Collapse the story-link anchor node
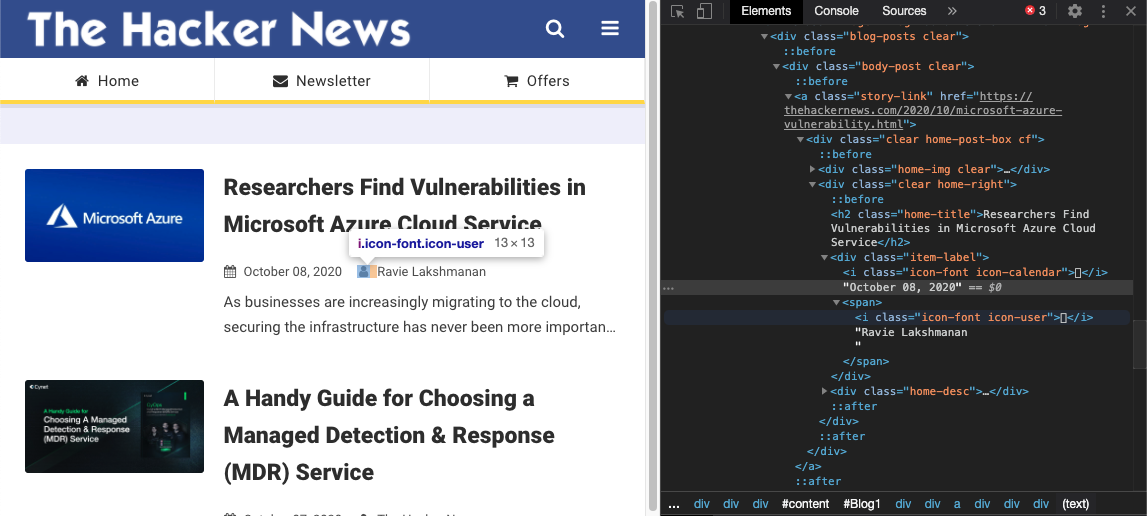Screen dimensions: 1147x516 789,97
